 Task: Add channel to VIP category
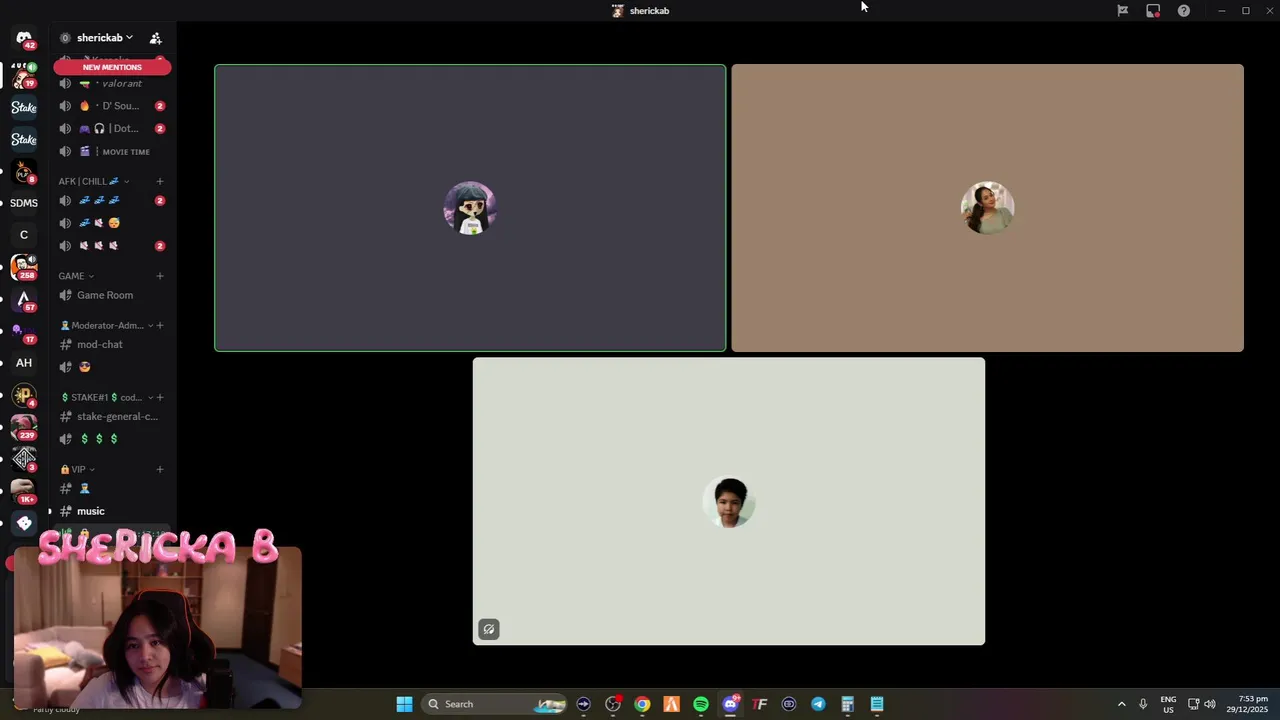(159, 469)
